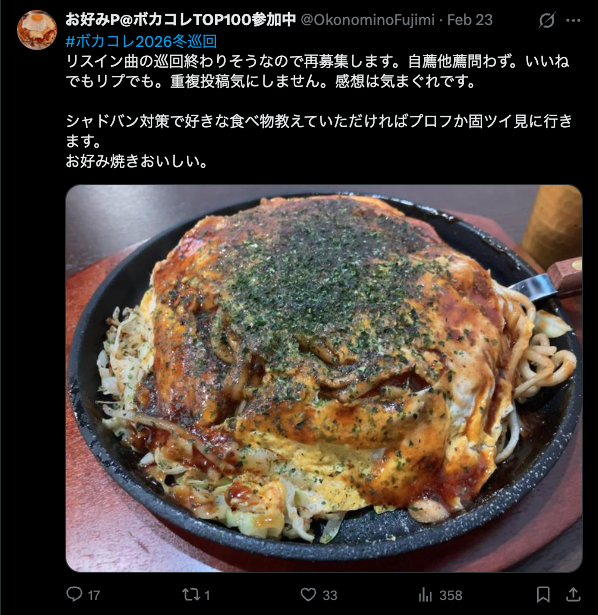Open the share upload arrow icon
The height and width of the screenshot is (615, 598).
573,594
